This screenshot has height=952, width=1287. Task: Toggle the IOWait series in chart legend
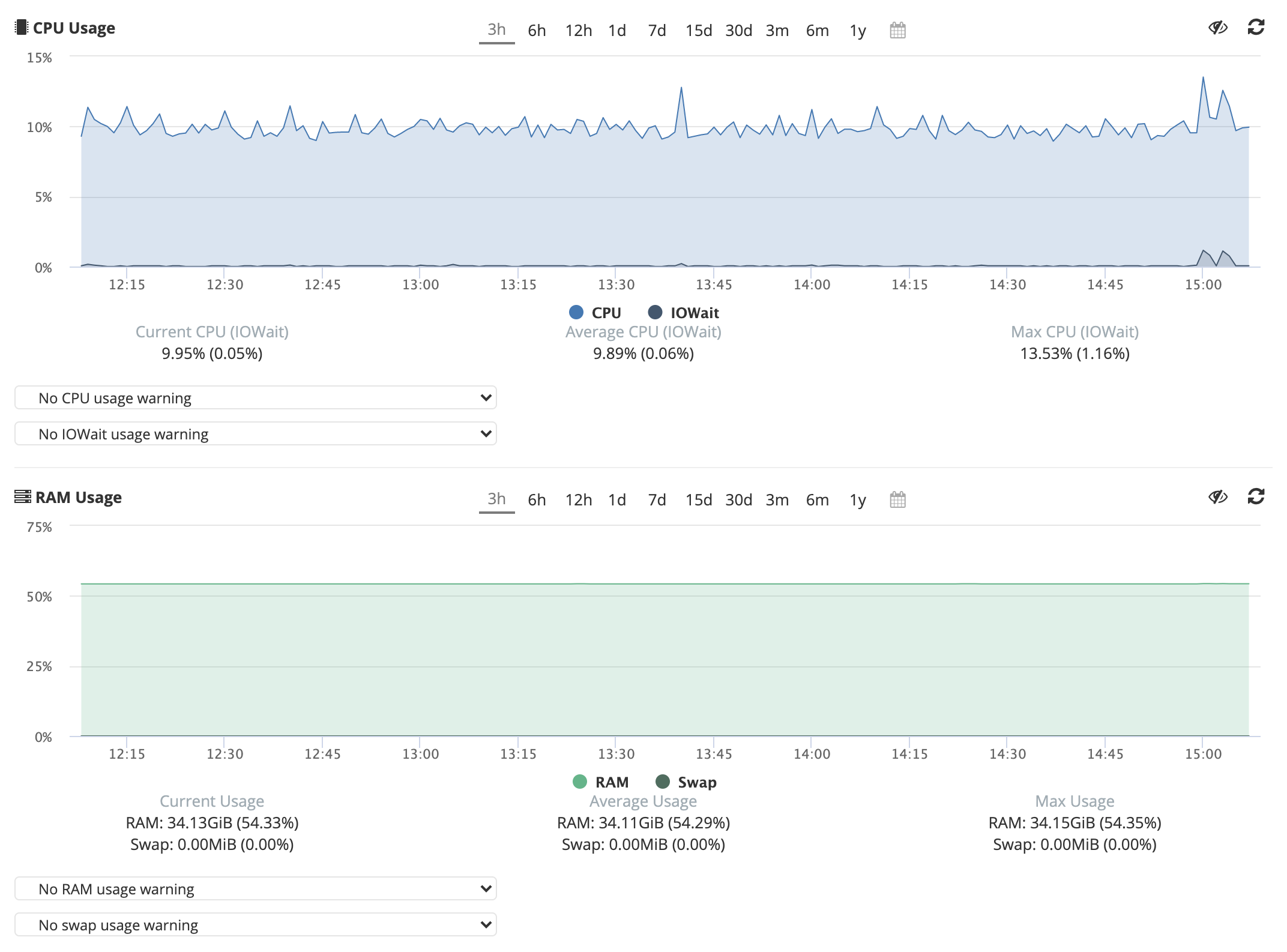click(x=684, y=313)
